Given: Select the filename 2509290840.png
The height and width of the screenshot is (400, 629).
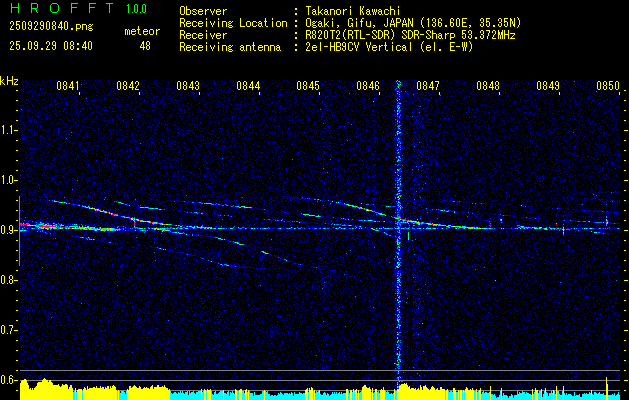Looking at the screenshot, I should pos(51,27).
